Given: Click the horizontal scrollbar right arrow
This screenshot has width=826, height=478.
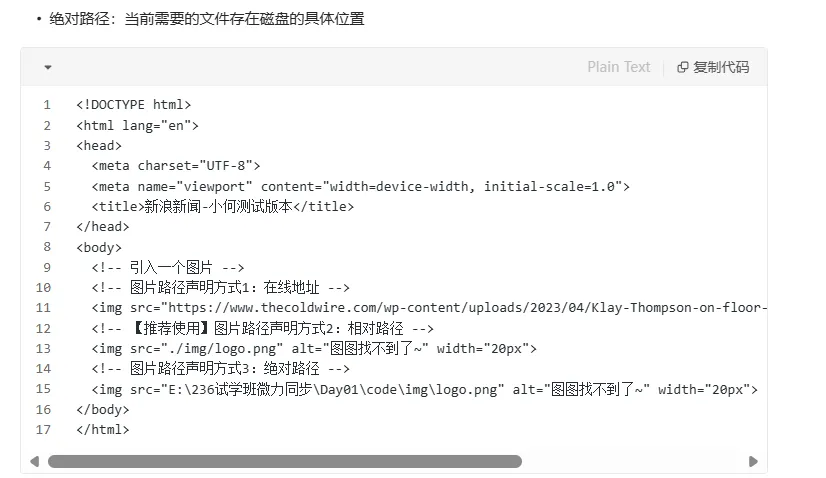Looking at the screenshot, I should (x=753, y=461).
